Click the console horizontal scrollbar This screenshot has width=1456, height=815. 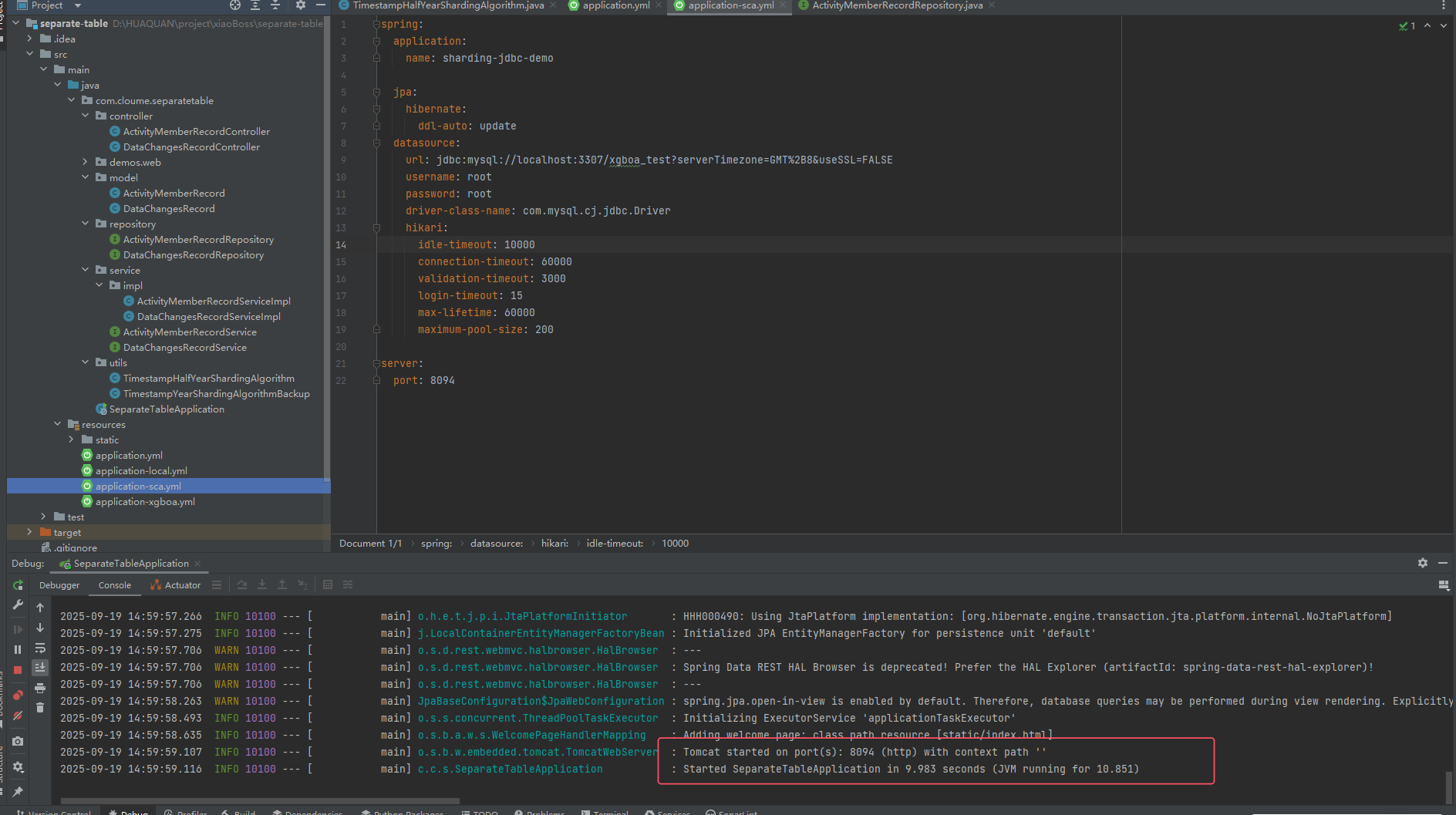[x=260, y=800]
